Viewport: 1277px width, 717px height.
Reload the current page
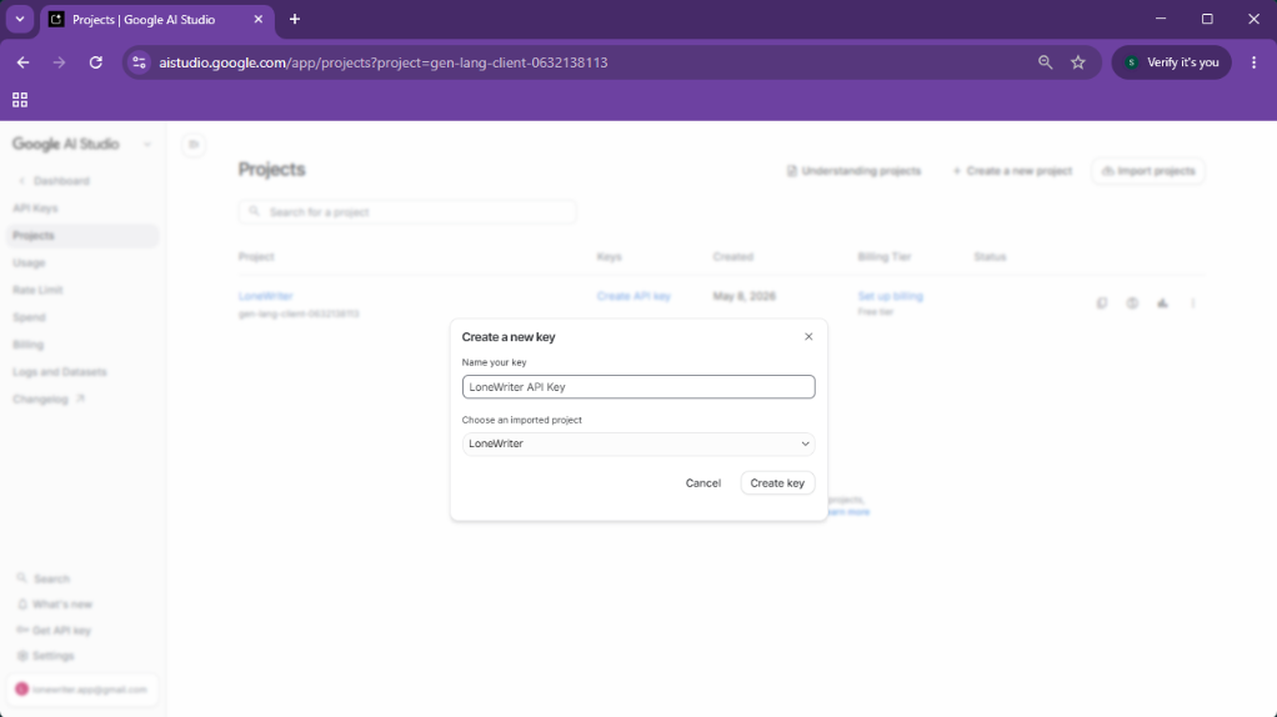(x=96, y=62)
